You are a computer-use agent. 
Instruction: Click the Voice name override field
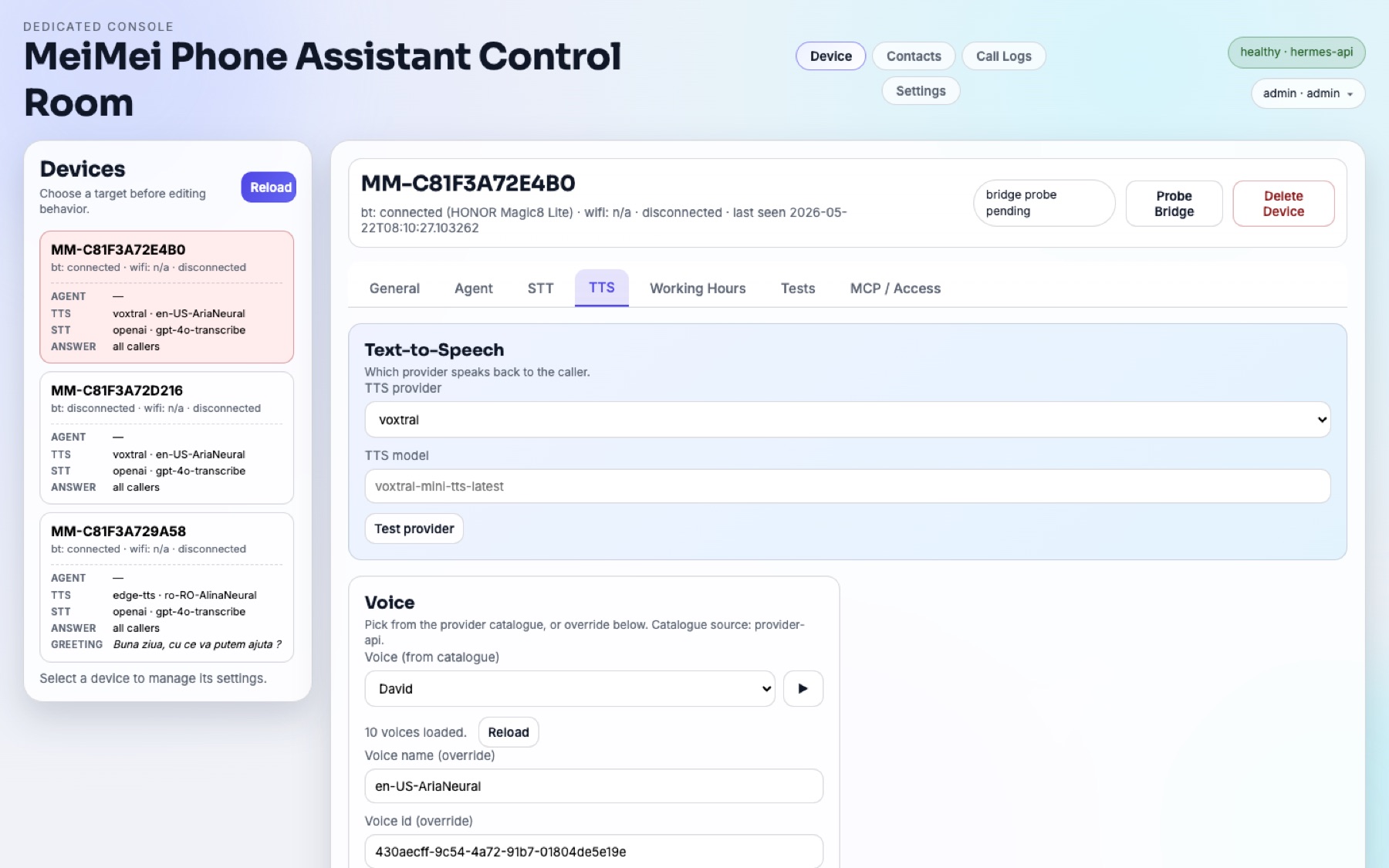coord(593,786)
